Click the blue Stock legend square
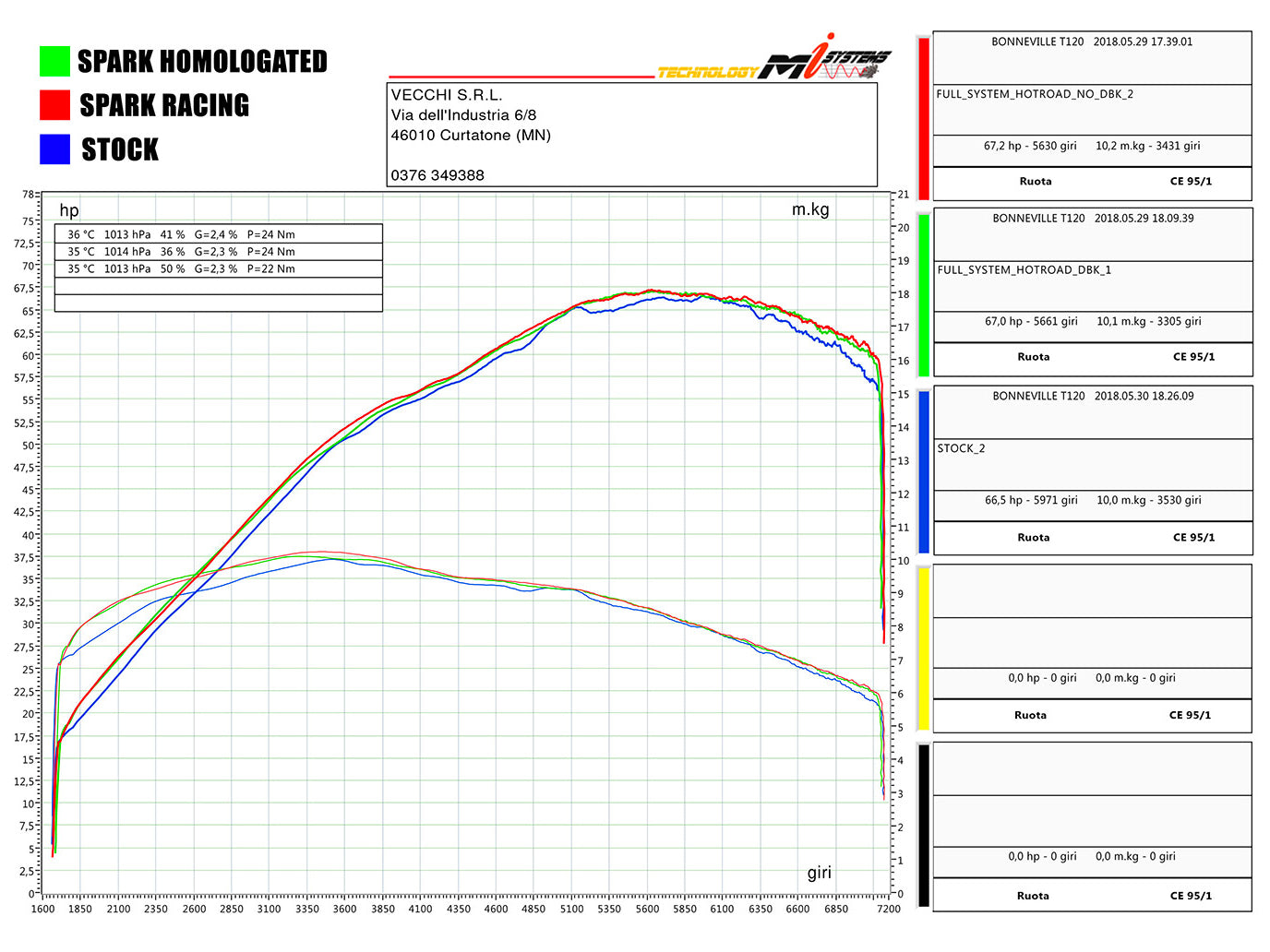Image resolution: width=1270 pixels, height=952 pixels. tap(54, 149)
